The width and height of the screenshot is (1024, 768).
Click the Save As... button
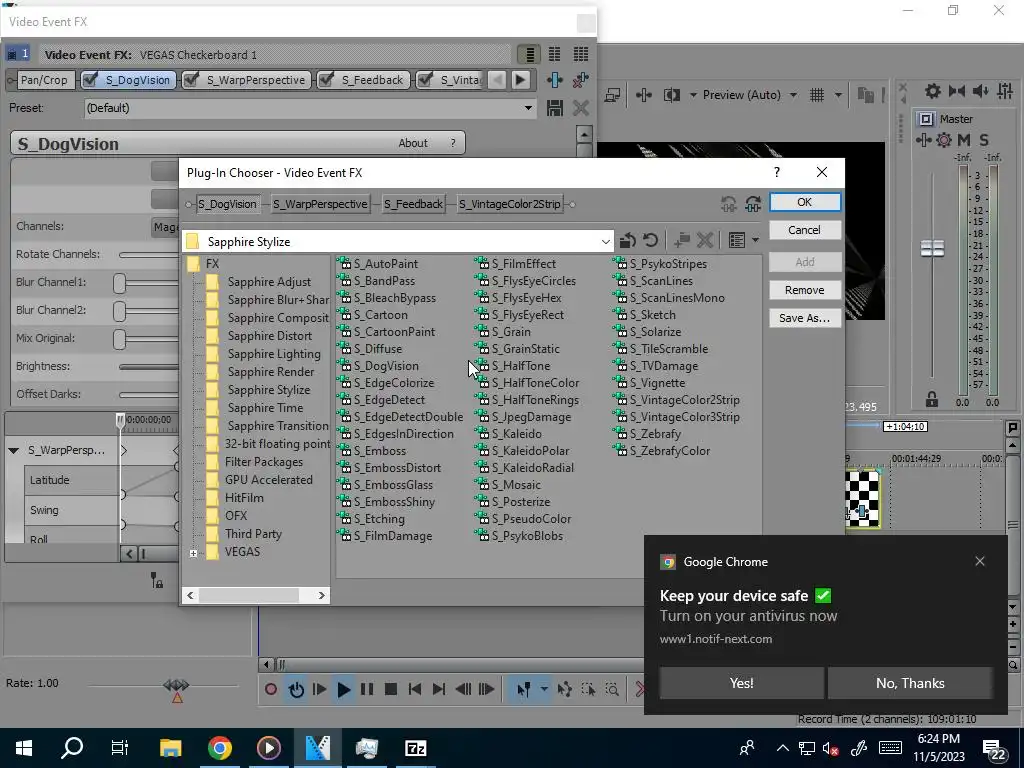coord(804,318)
